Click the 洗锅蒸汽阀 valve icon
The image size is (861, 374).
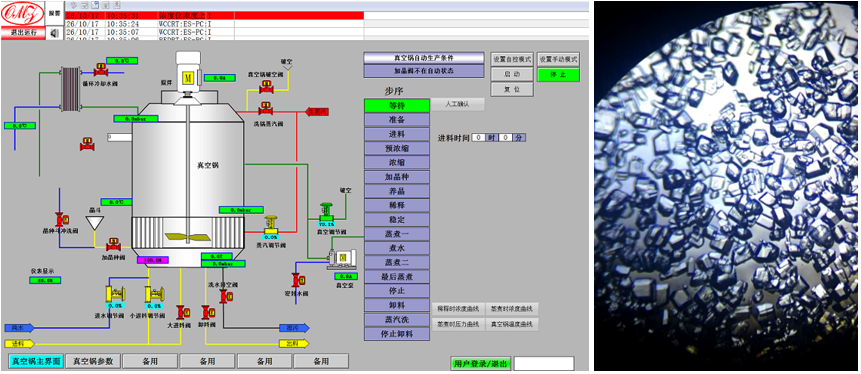(266, 108)
